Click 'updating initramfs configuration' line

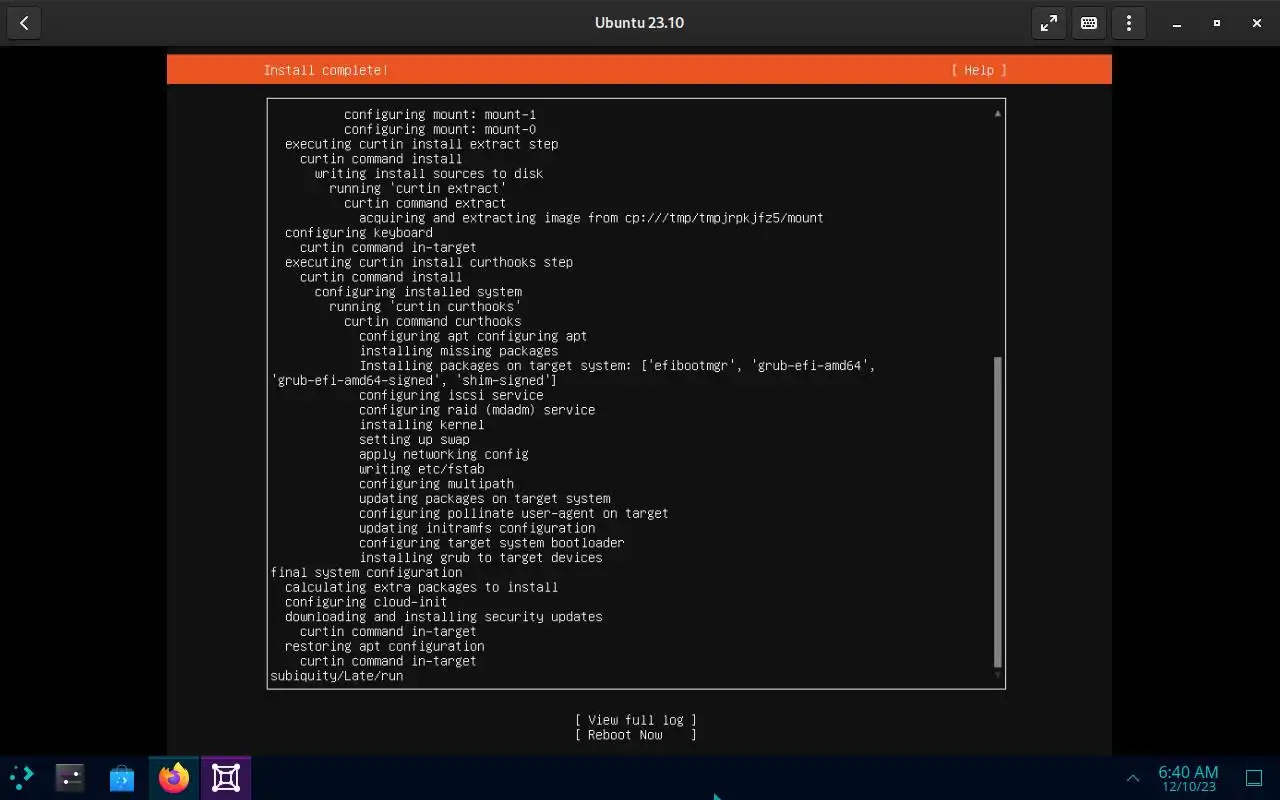click(x=477, y=529)
